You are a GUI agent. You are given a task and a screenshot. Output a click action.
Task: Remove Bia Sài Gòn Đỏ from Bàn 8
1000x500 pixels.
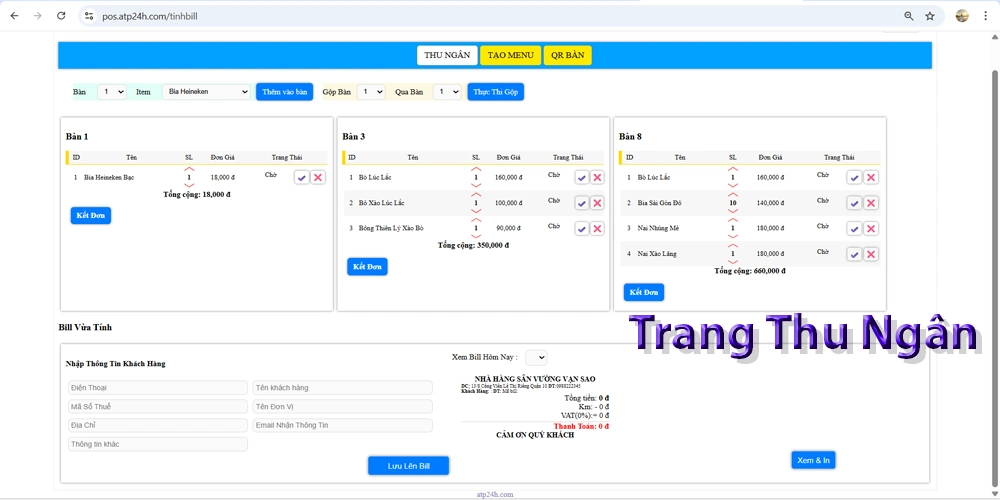coord(871,203)
